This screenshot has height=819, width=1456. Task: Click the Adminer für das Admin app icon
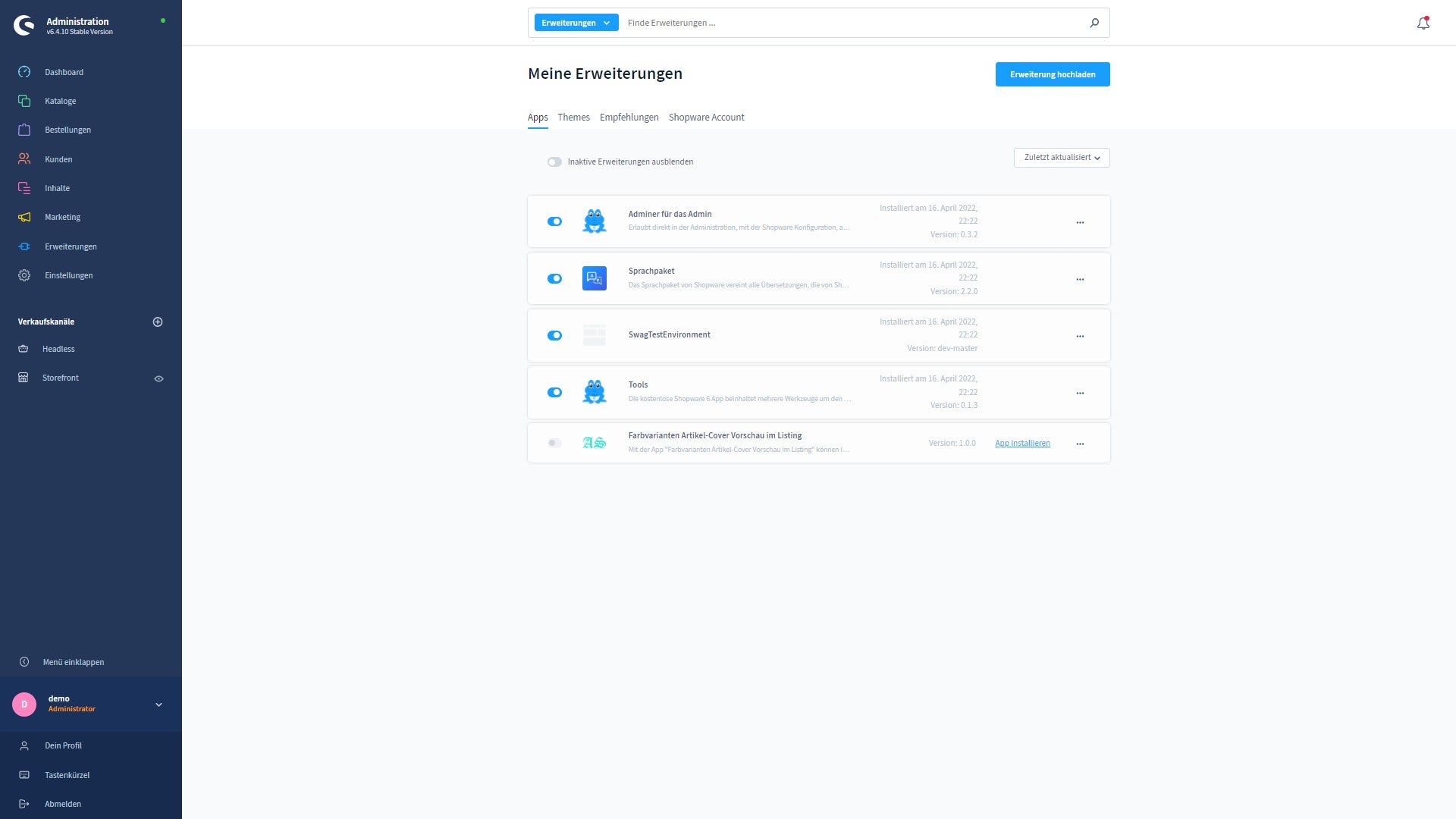coord(594,221)
